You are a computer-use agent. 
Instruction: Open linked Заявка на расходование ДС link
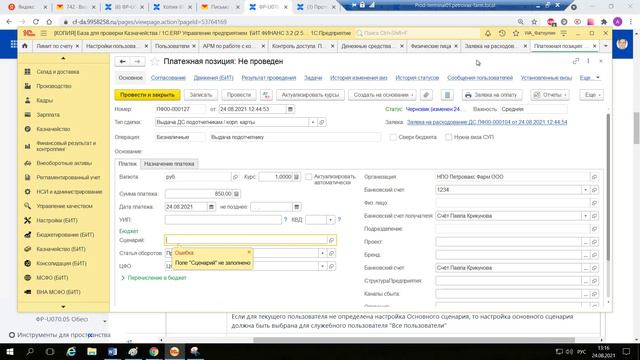point(487,122)
